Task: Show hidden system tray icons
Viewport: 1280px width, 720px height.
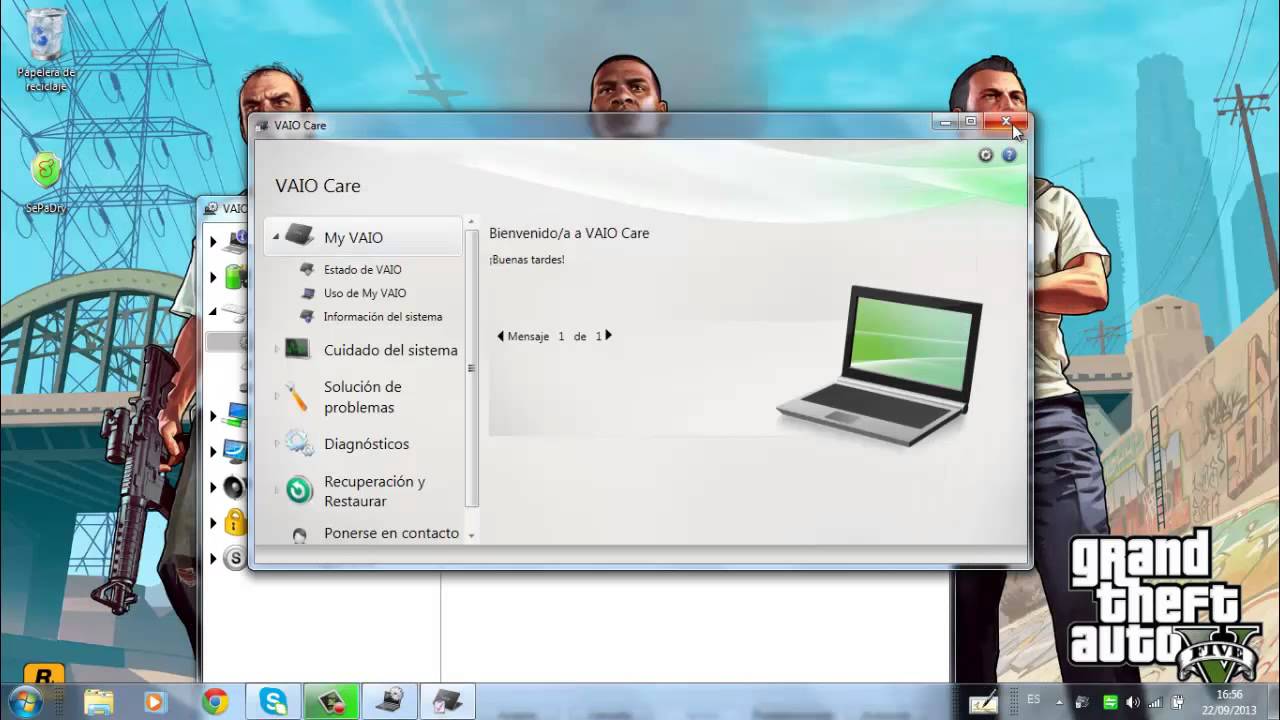Action: [x=1059, y=702]
